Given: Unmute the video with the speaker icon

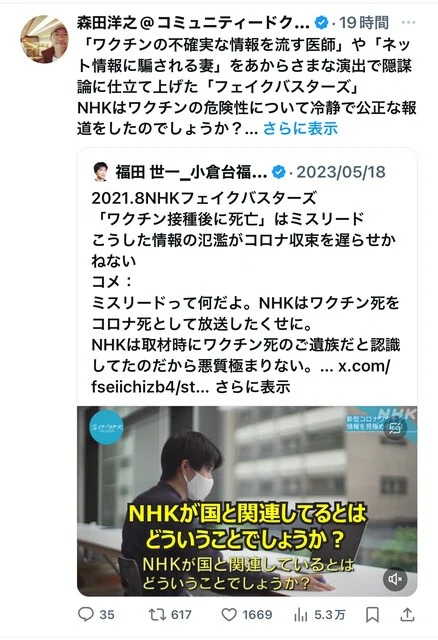Looking at the screenshot, I should click(395, 578).
